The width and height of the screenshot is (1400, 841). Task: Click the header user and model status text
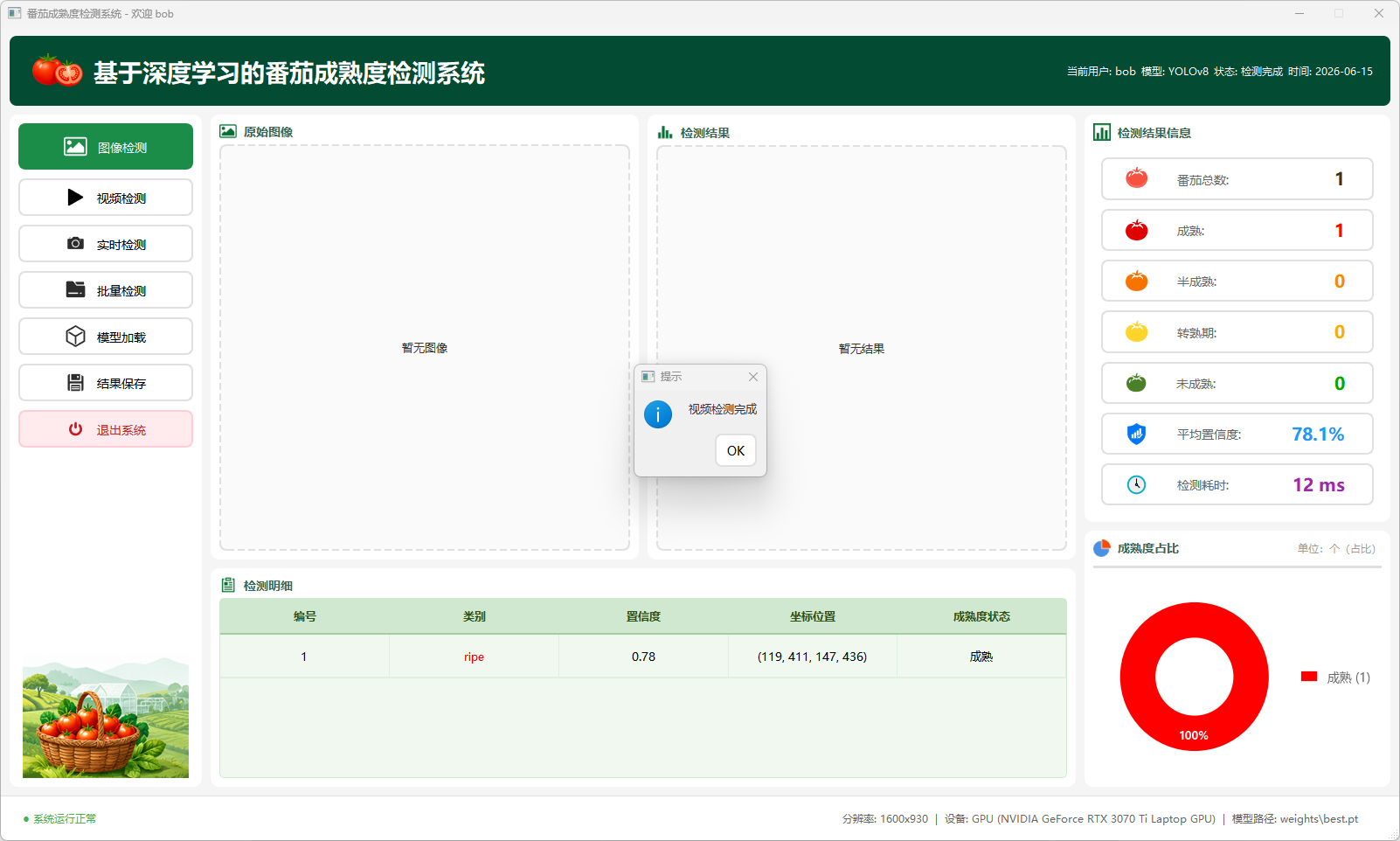tap(1220, 72)
